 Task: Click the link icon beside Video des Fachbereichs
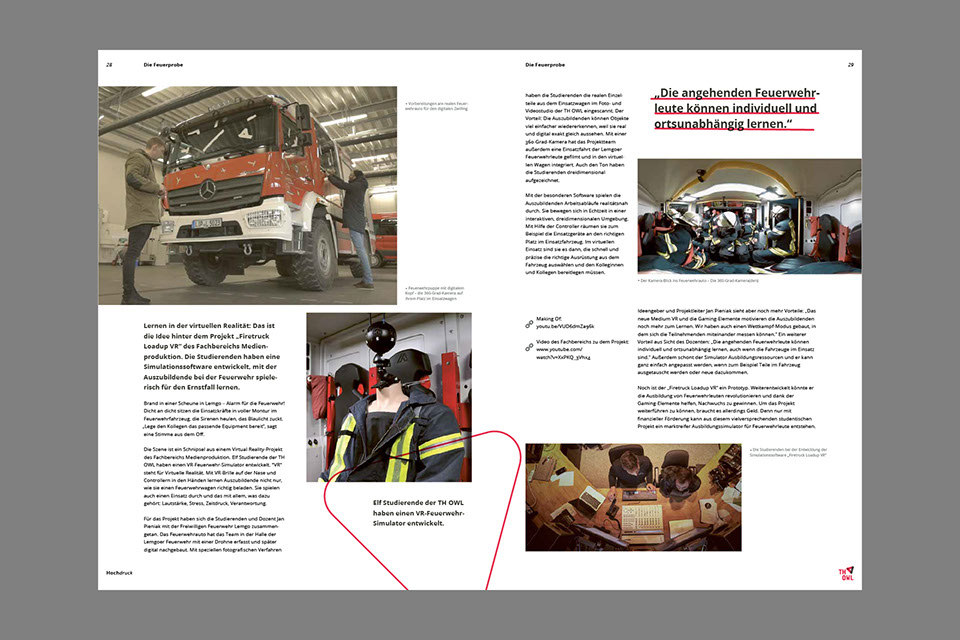(x=529, y=347)
